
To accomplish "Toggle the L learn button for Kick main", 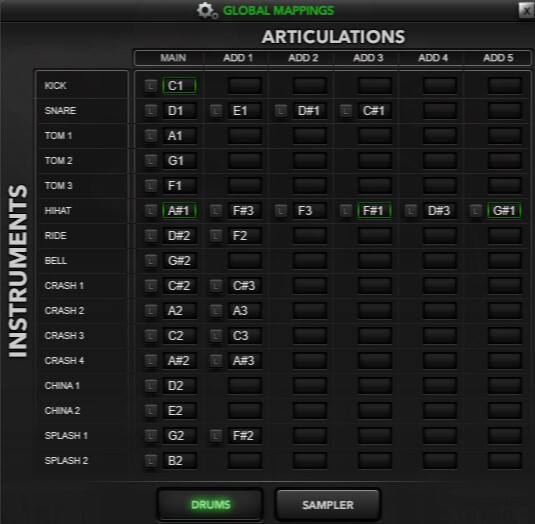I will (151, 86).
